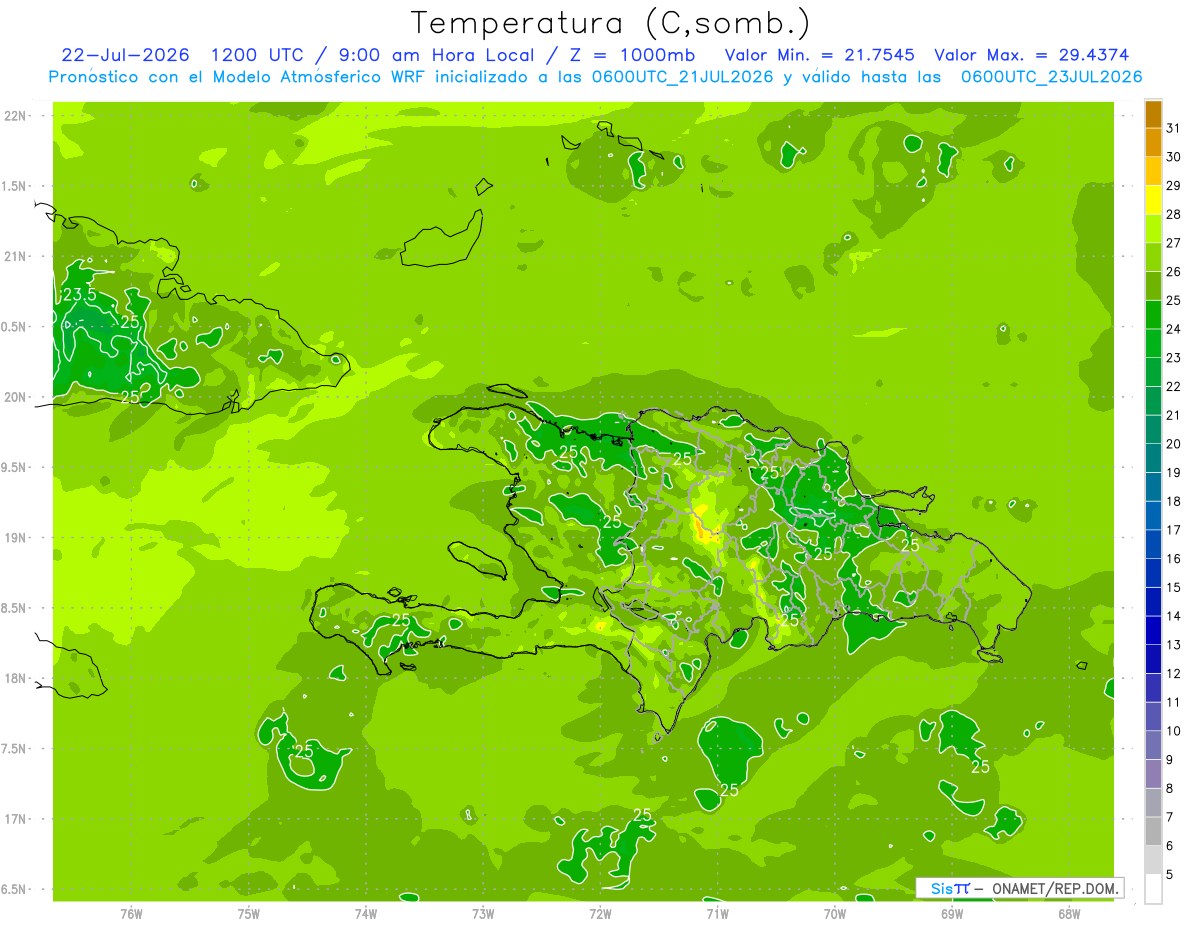Click the blue swatch between 15 and 16
The width and height of the screenshot is (1200, 927).
pyautogui.click(x=1153, y=573)
